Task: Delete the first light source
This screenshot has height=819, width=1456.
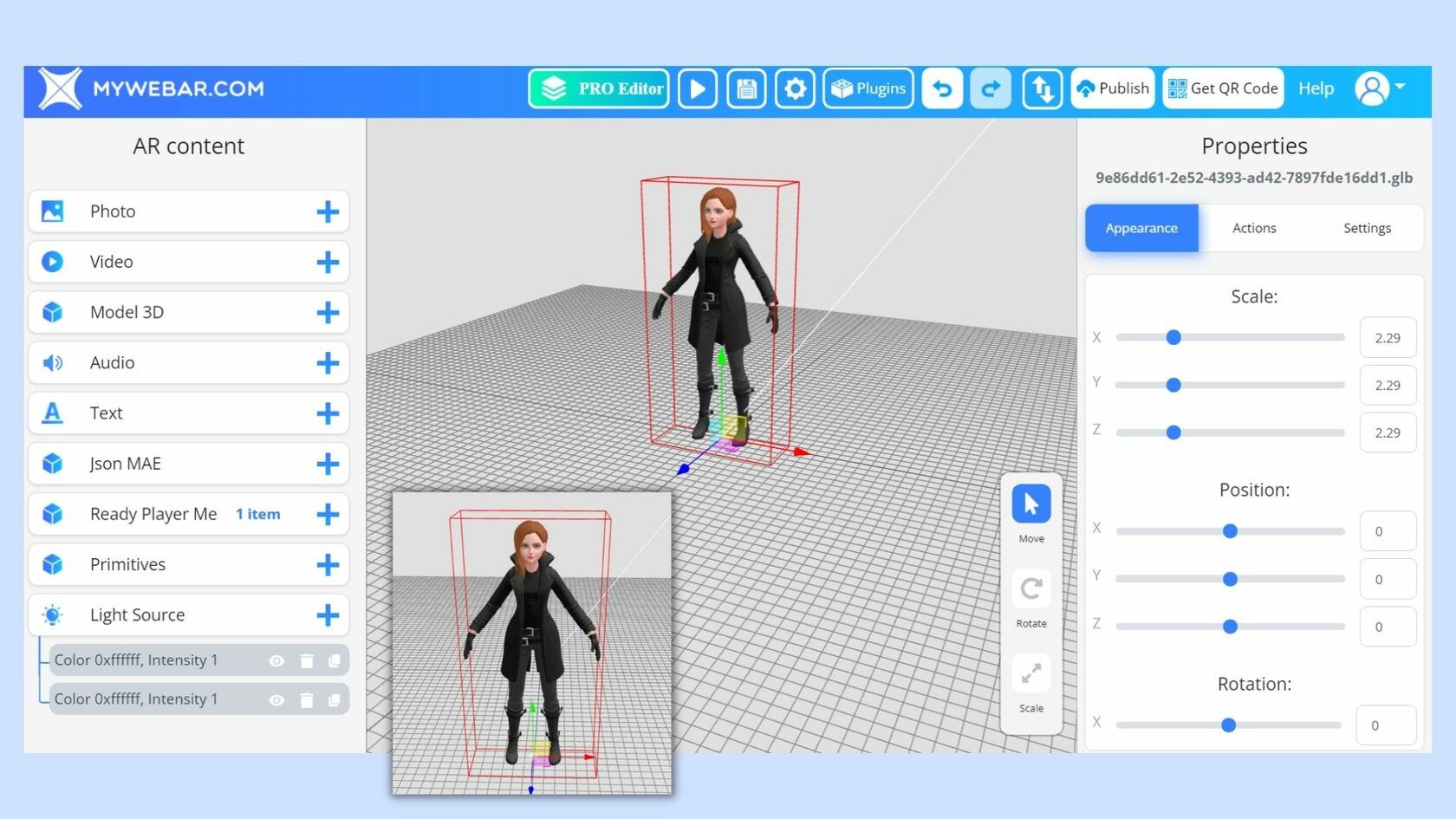Action: point(306,660)
